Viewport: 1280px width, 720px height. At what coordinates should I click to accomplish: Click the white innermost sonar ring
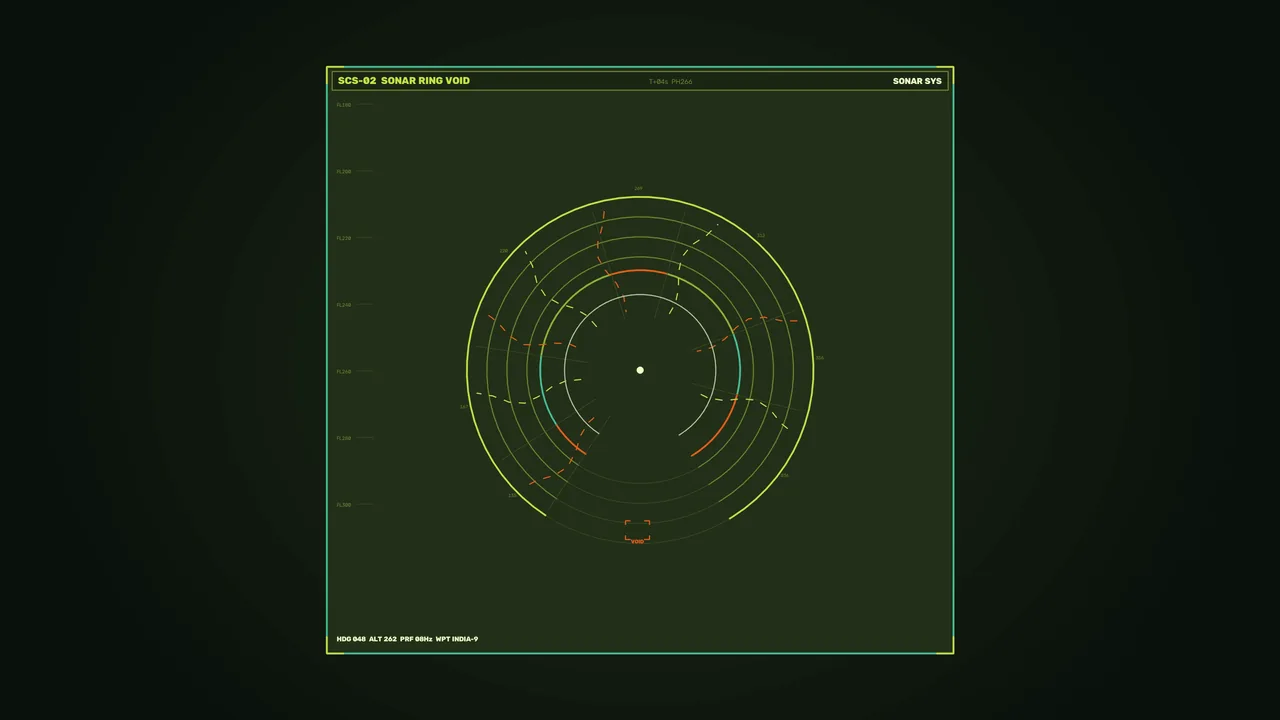[x=640, y=295]
